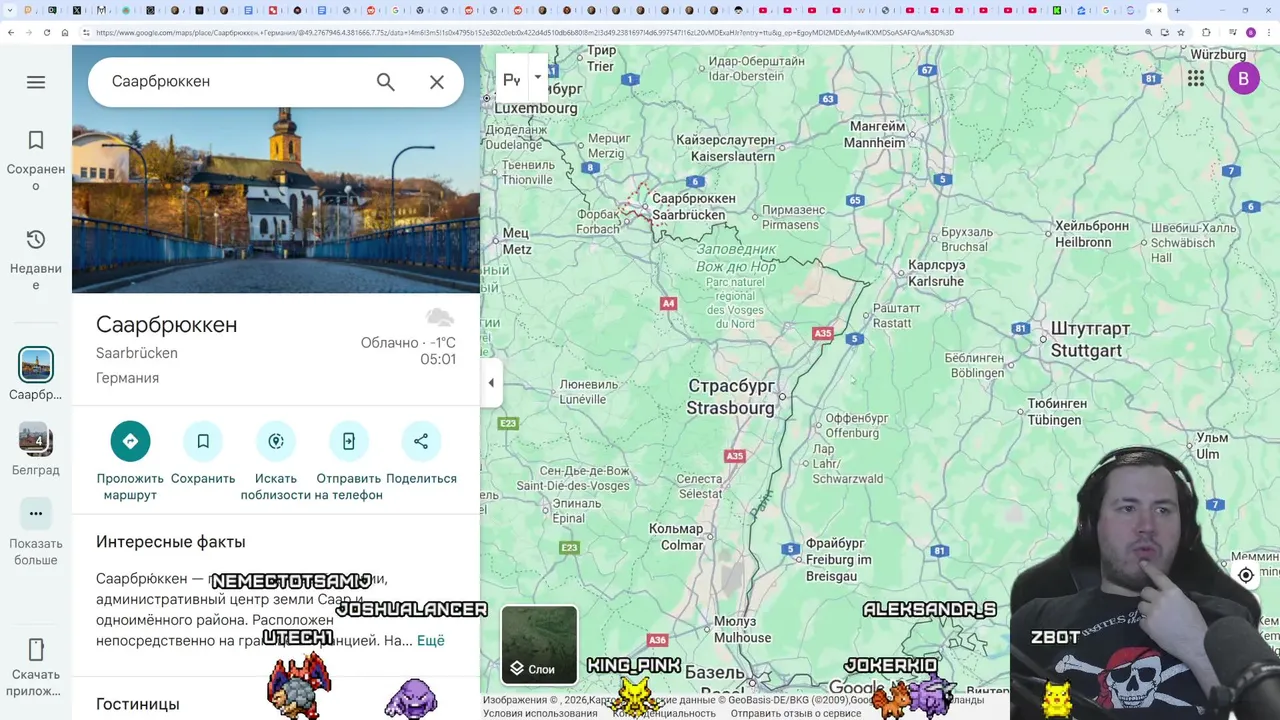
Task: Open the Google apps grid
Action: 1196,78
